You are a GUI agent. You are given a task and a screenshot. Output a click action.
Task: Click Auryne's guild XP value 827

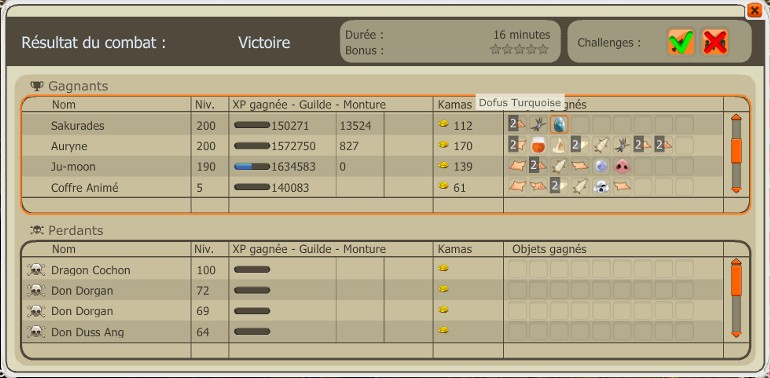pos(349,146)
